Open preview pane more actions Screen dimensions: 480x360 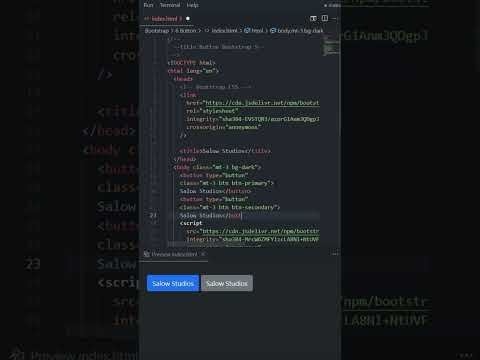tap(335, 254)
